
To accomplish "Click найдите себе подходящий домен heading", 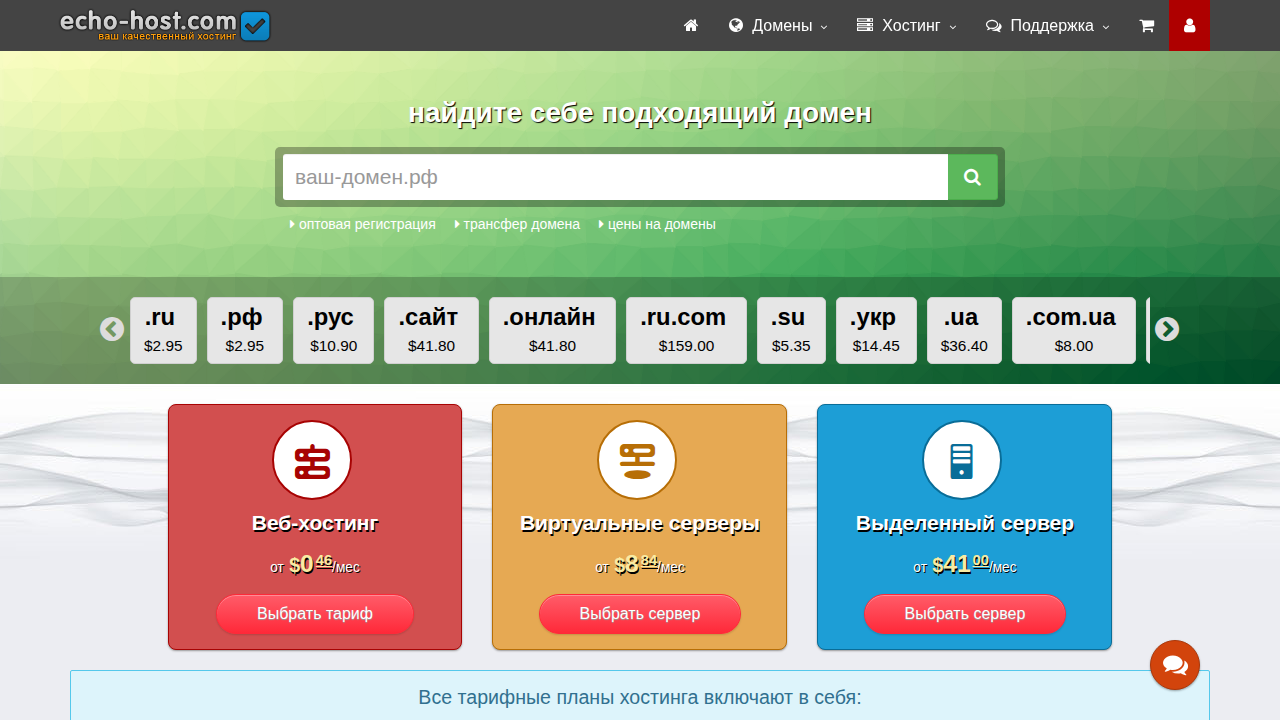I will [x=640, y=113].
